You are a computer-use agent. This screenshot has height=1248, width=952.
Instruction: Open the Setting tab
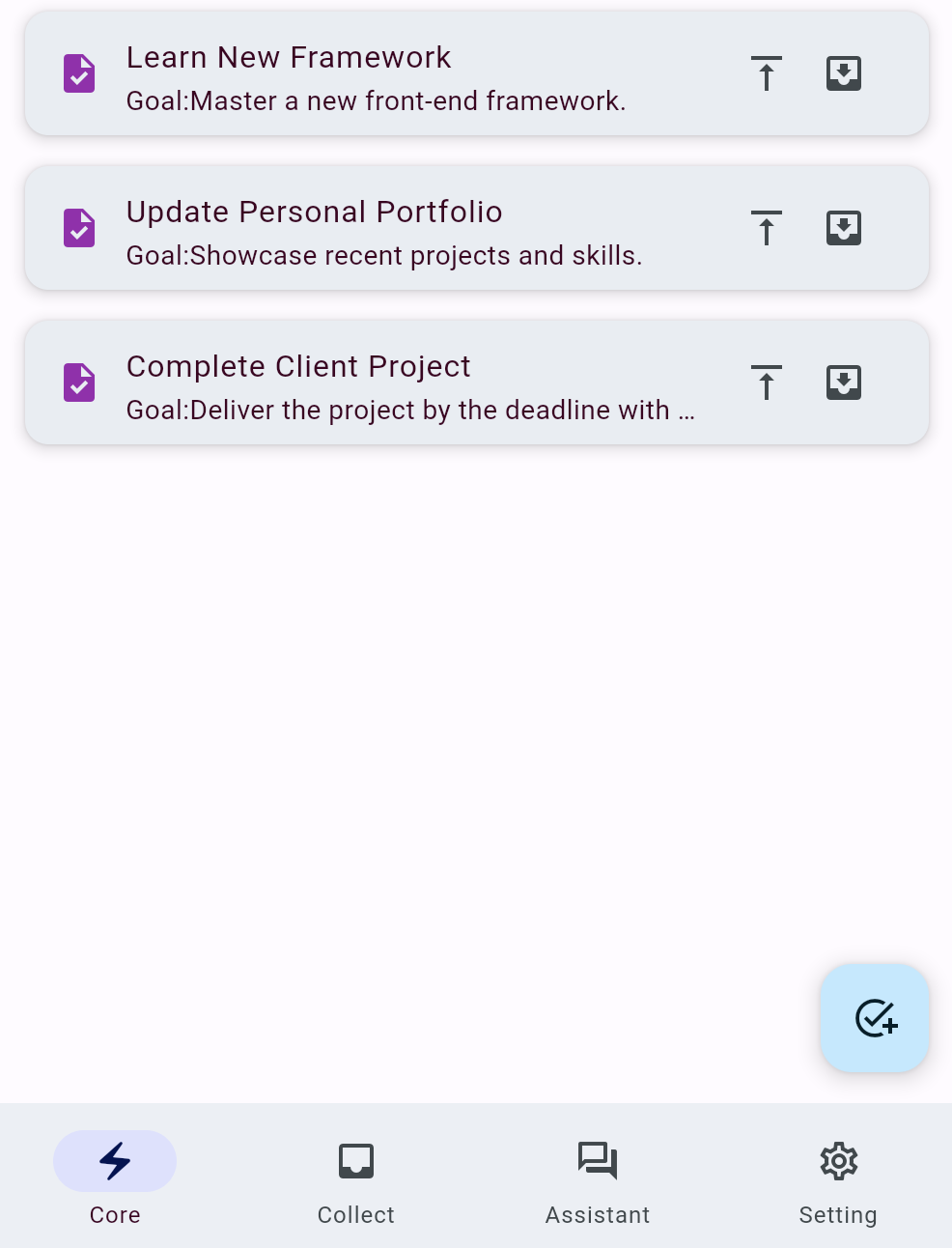point(838,1177)
